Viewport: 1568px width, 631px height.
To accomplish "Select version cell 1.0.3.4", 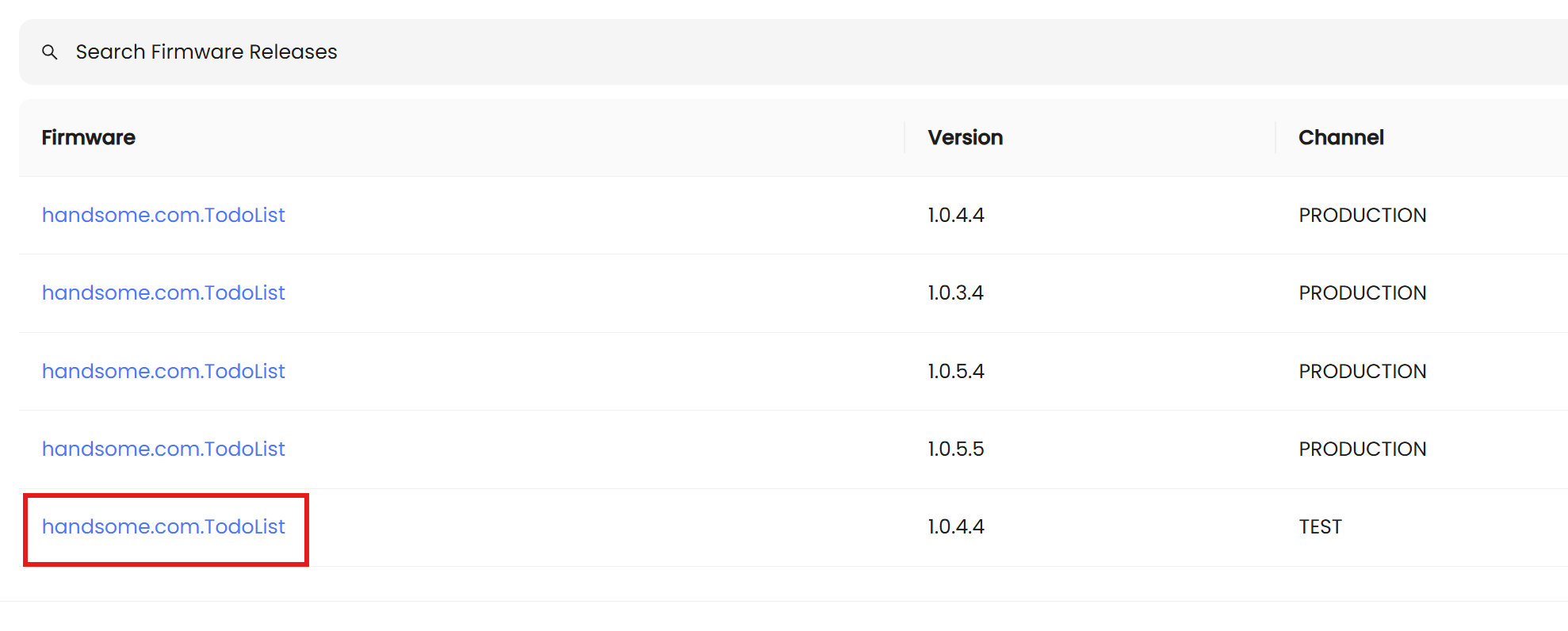I will click(956, 293).
